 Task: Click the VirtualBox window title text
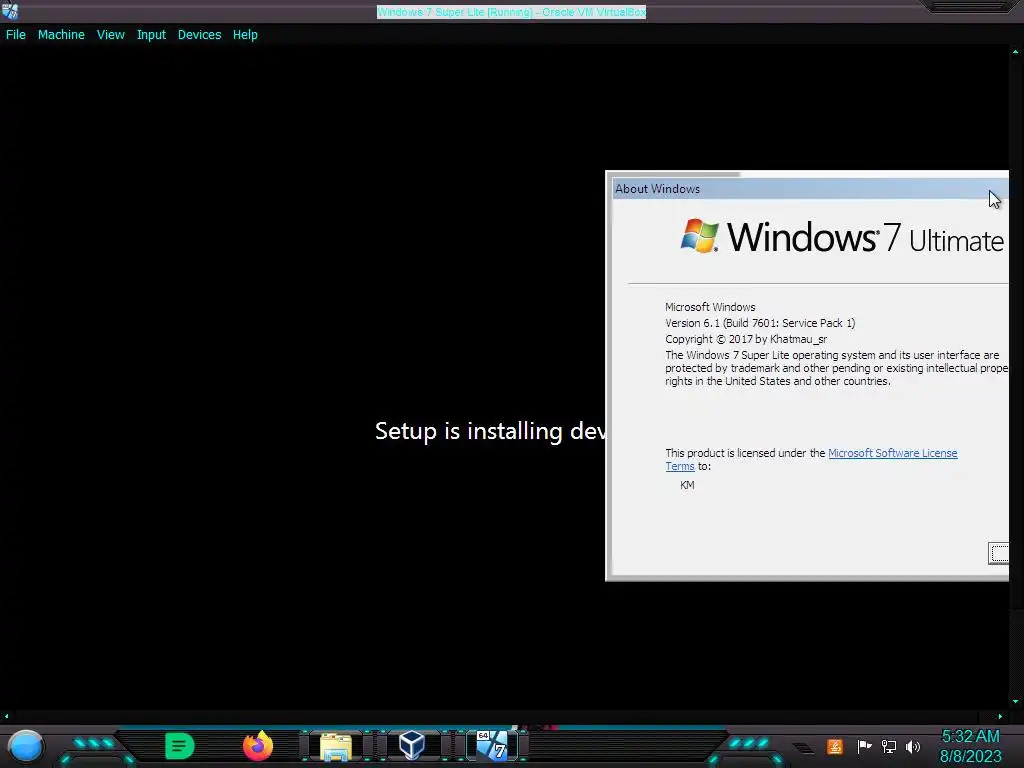click(x=511, y=12)
